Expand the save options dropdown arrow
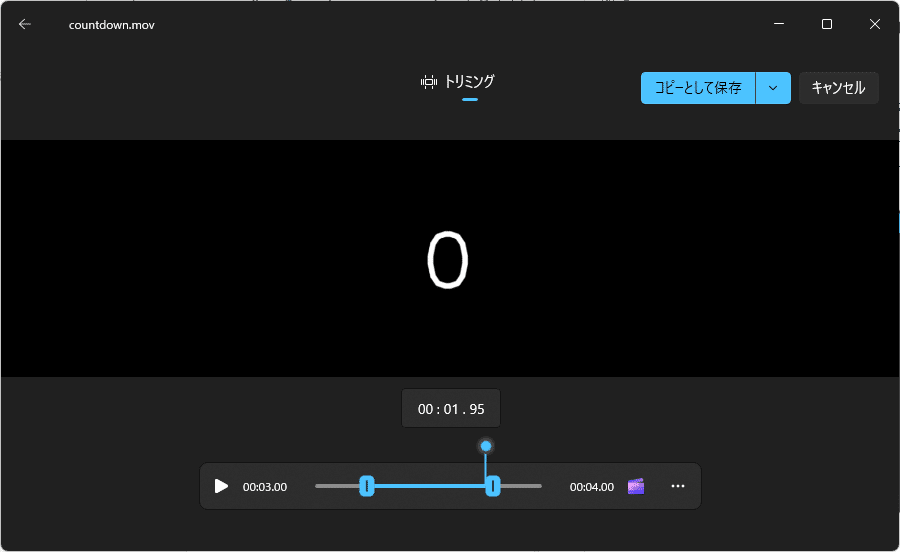 pos(773,88)
